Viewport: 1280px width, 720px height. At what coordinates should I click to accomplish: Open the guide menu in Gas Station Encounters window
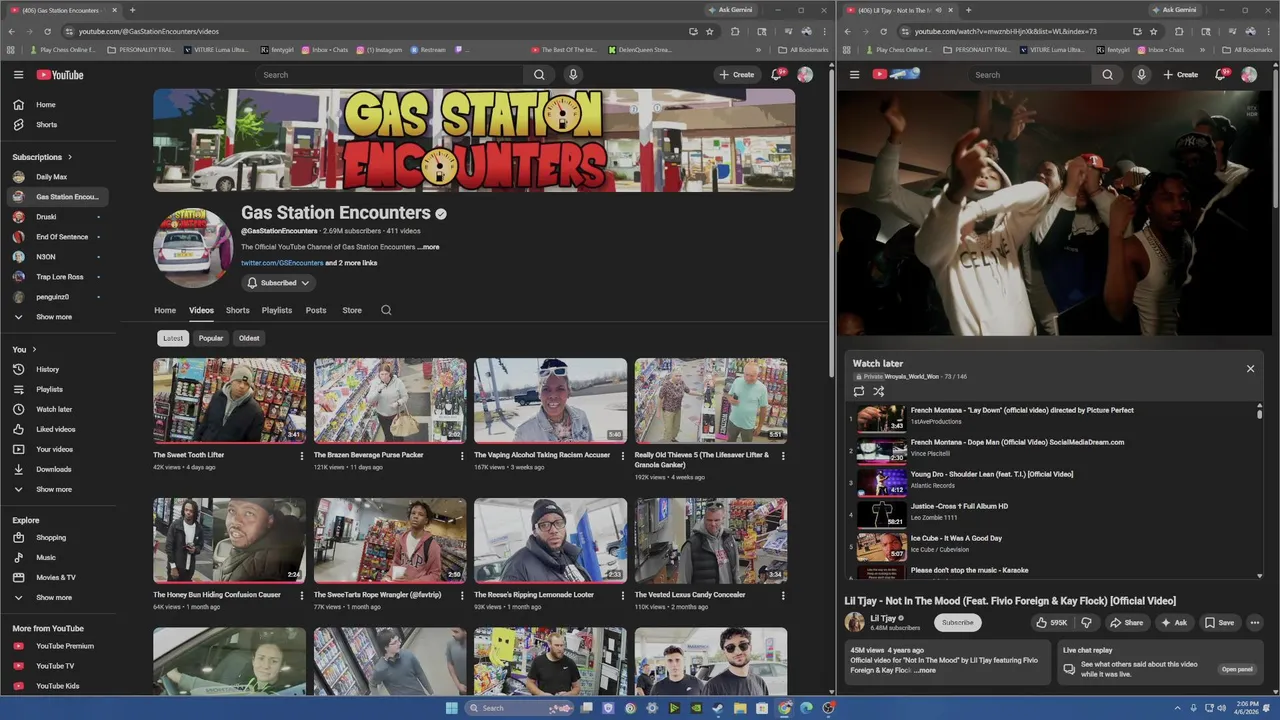tap(18, 75)
